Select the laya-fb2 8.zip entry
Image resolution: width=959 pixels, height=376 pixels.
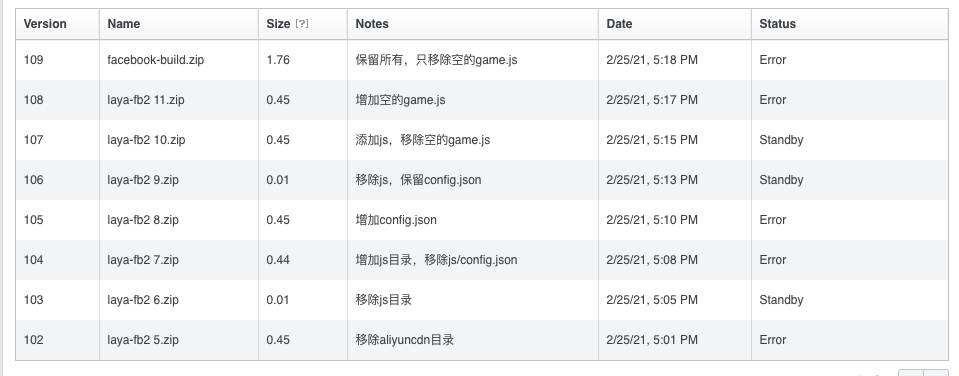coord(143,220)
